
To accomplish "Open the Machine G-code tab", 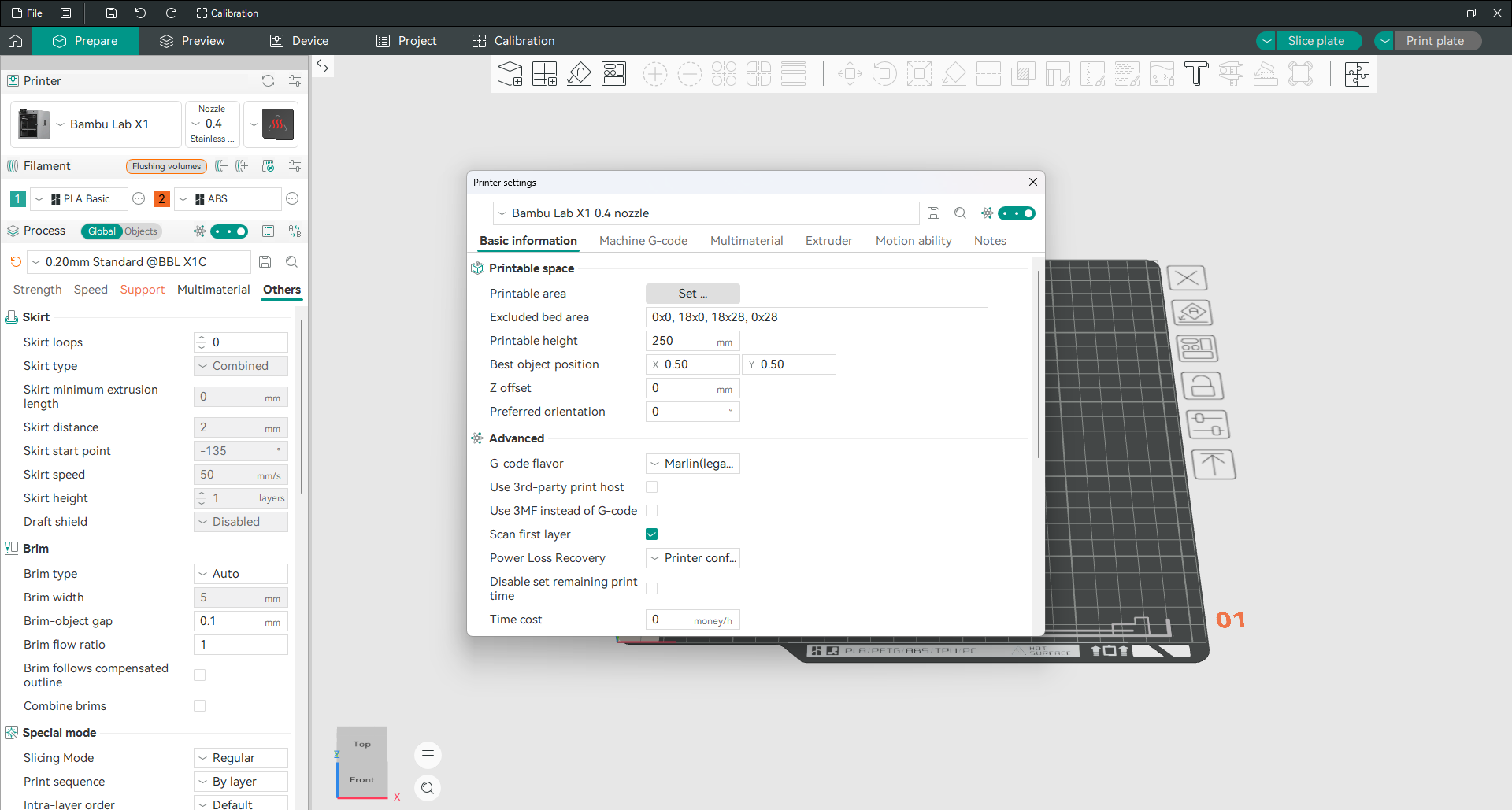I will (x=643, y=241).
